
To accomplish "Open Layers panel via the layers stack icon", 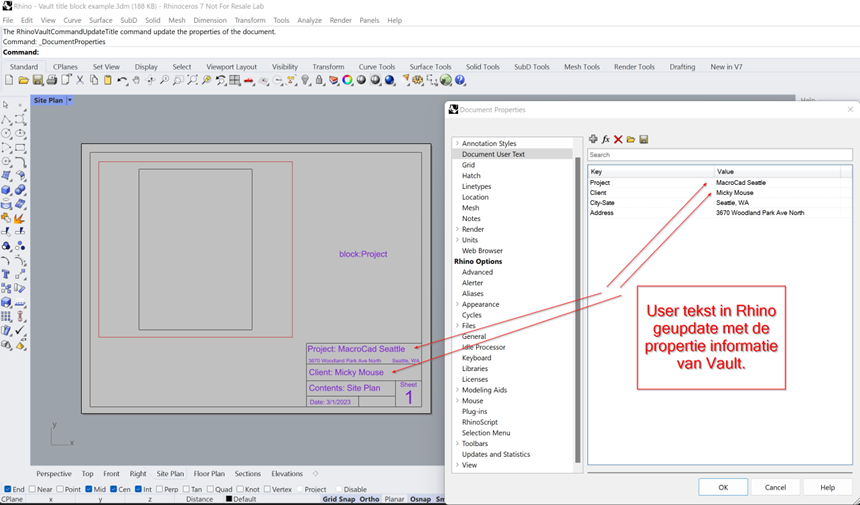I will click(x=333, y=80).
